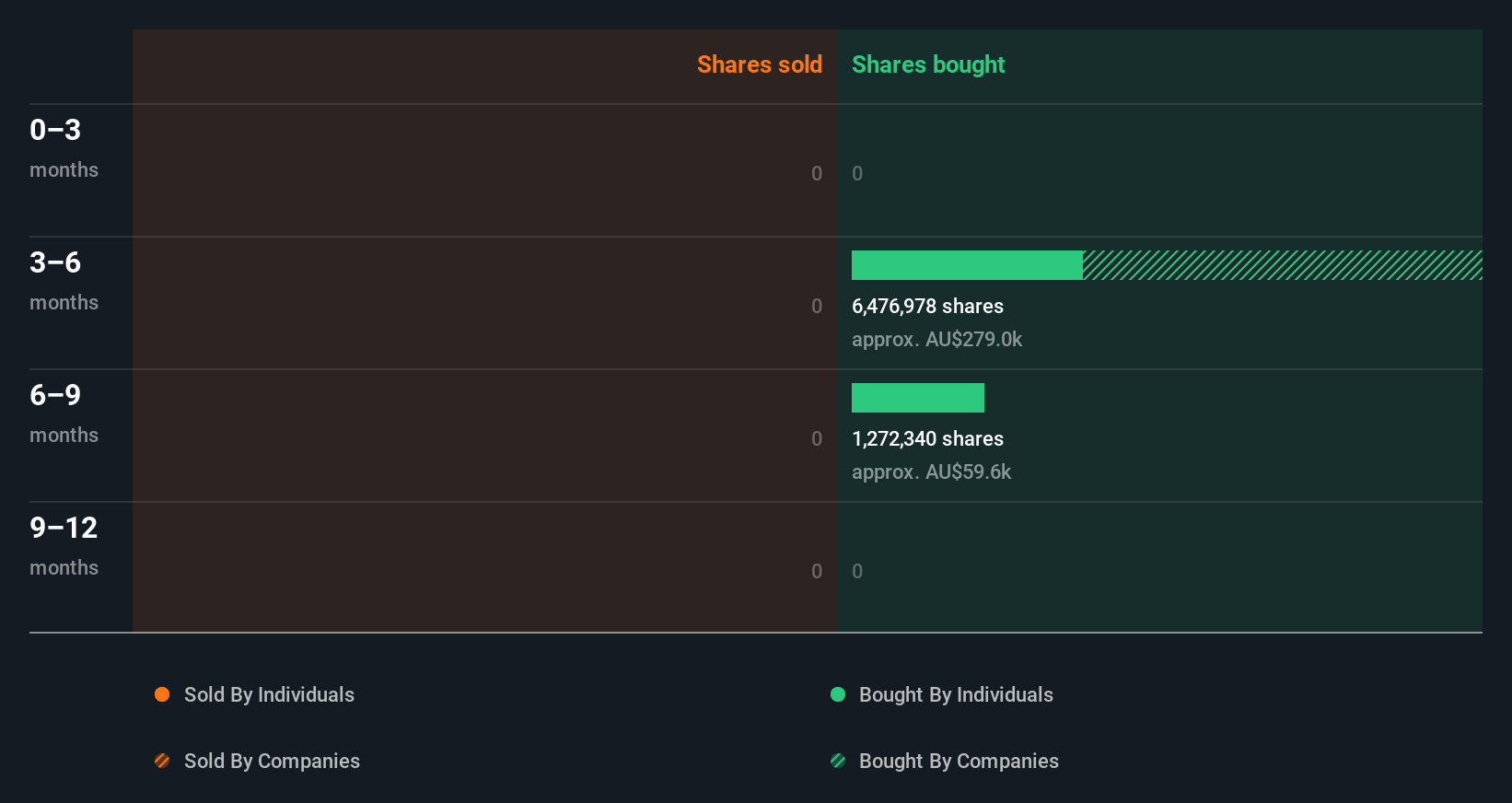Screen dimensions: 1512x803
Task: Select the 9–12 months row label
Action: 64,546
